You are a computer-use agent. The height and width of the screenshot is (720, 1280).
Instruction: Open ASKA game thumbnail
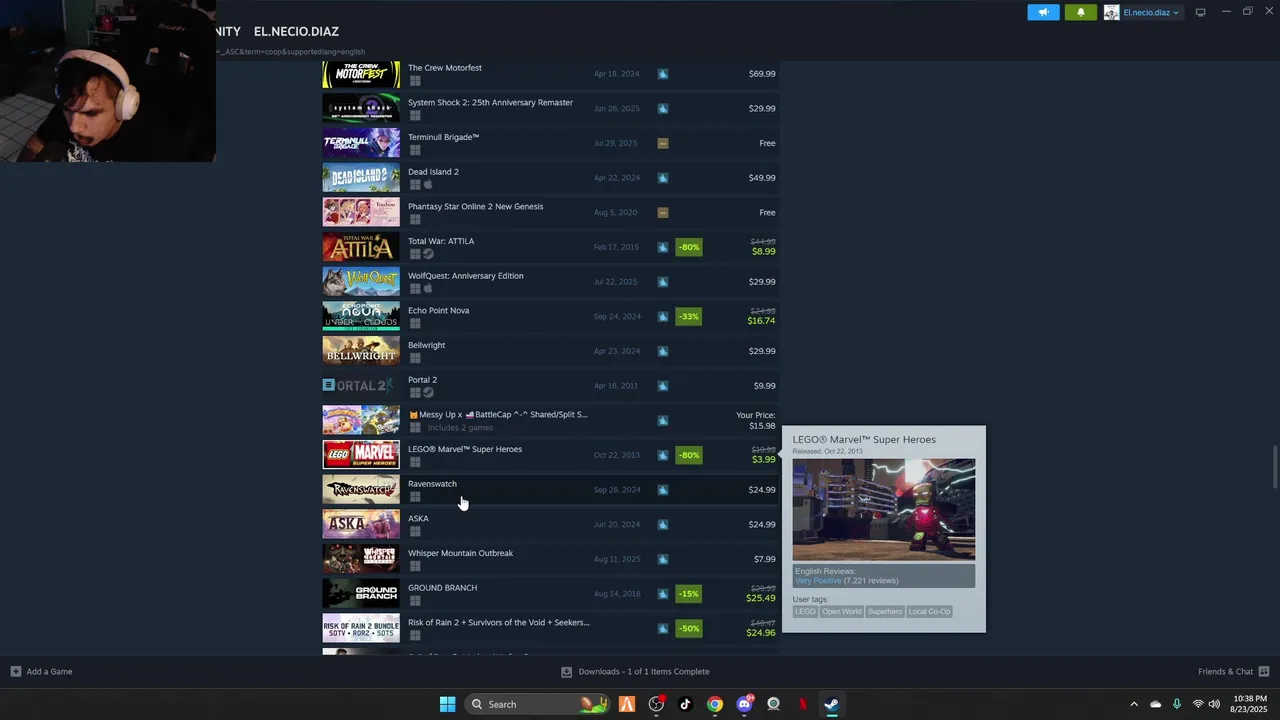361,524
